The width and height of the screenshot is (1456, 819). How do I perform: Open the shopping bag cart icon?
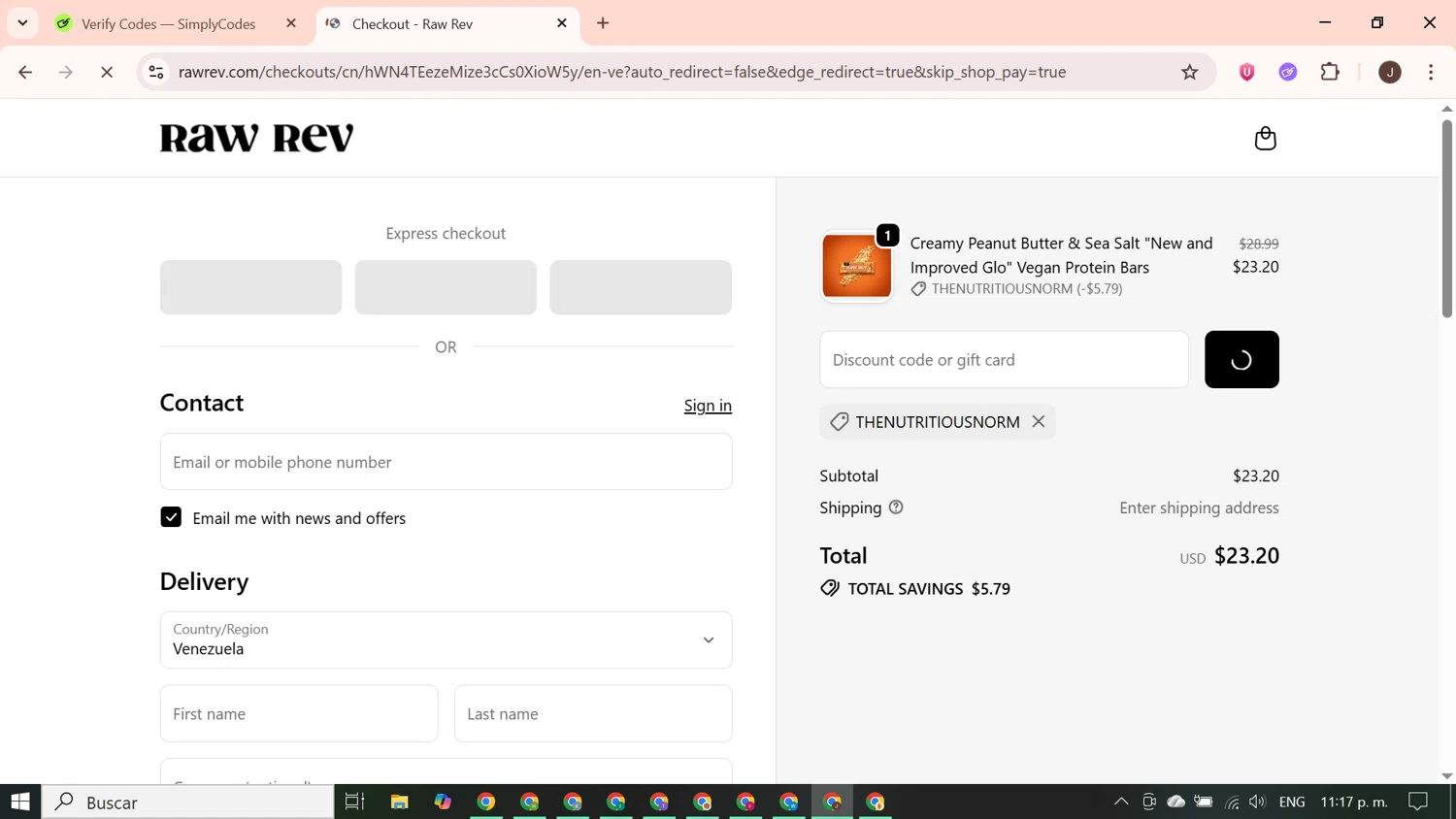tap(1265, 139)
